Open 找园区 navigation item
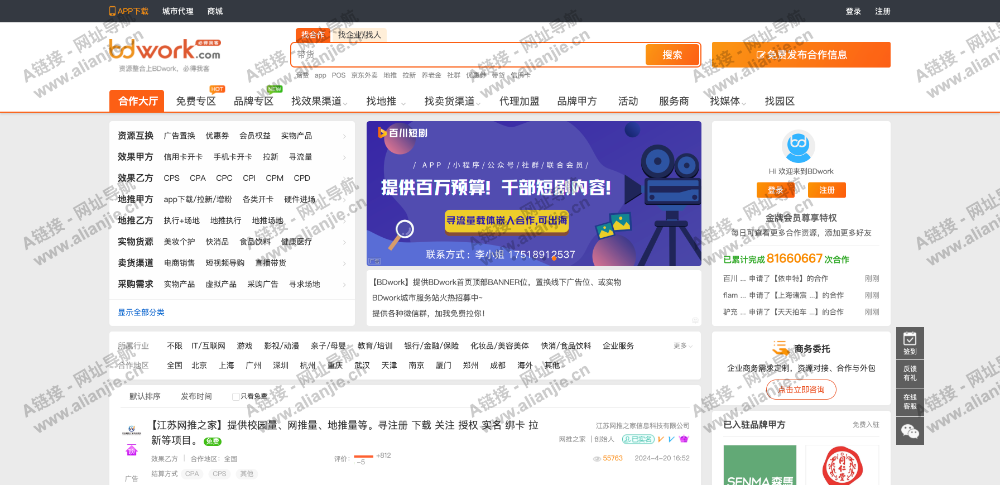The width and height of the screenshot is (1000, 485). 780,101
